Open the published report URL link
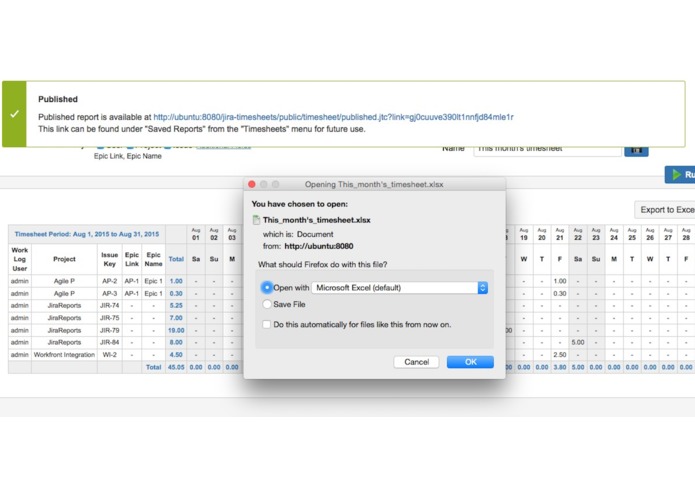 tap(333, 117)
